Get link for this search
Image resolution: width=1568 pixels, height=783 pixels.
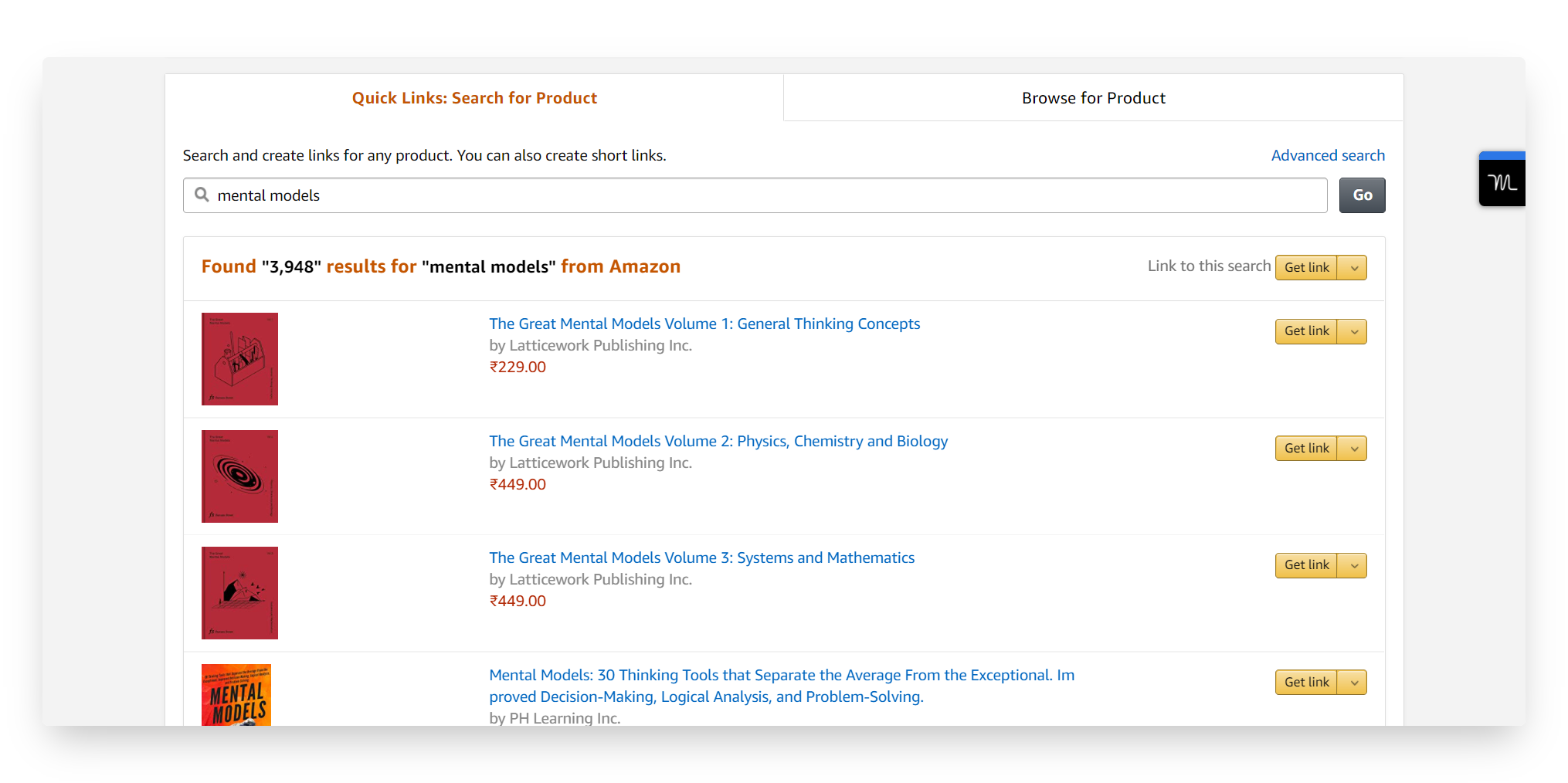[x=1306, y=267]
